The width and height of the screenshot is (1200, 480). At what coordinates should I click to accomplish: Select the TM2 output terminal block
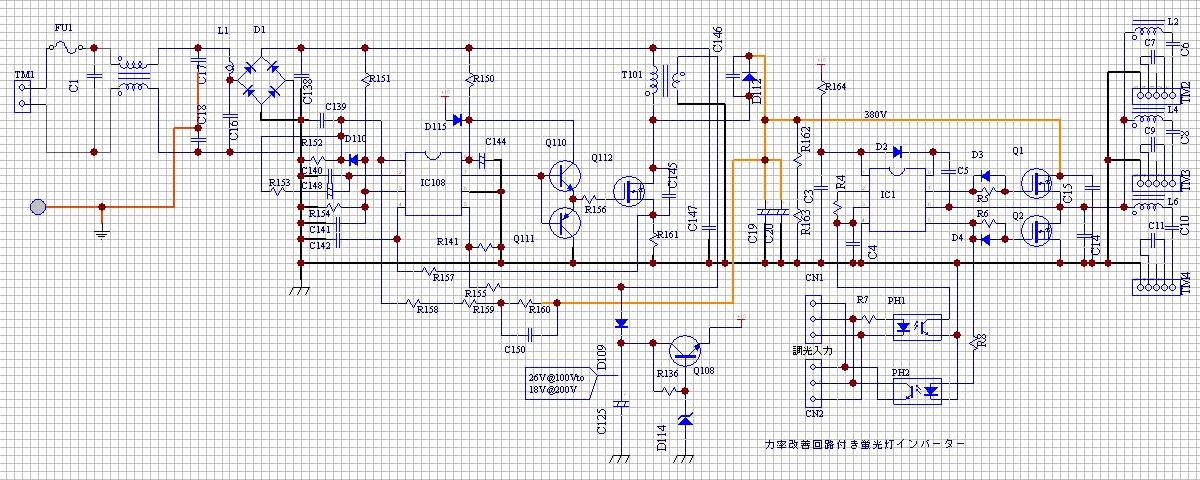click(1156, 95)
